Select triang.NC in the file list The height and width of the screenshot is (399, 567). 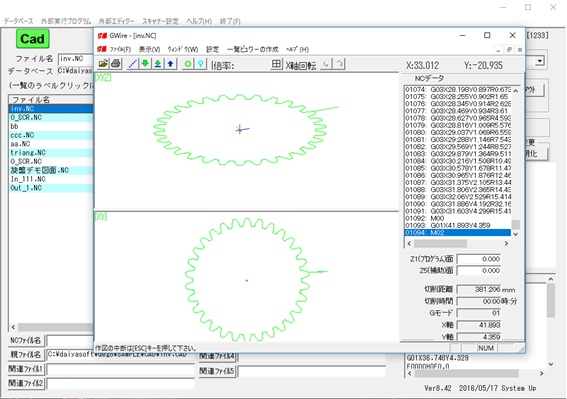[51, 153]
